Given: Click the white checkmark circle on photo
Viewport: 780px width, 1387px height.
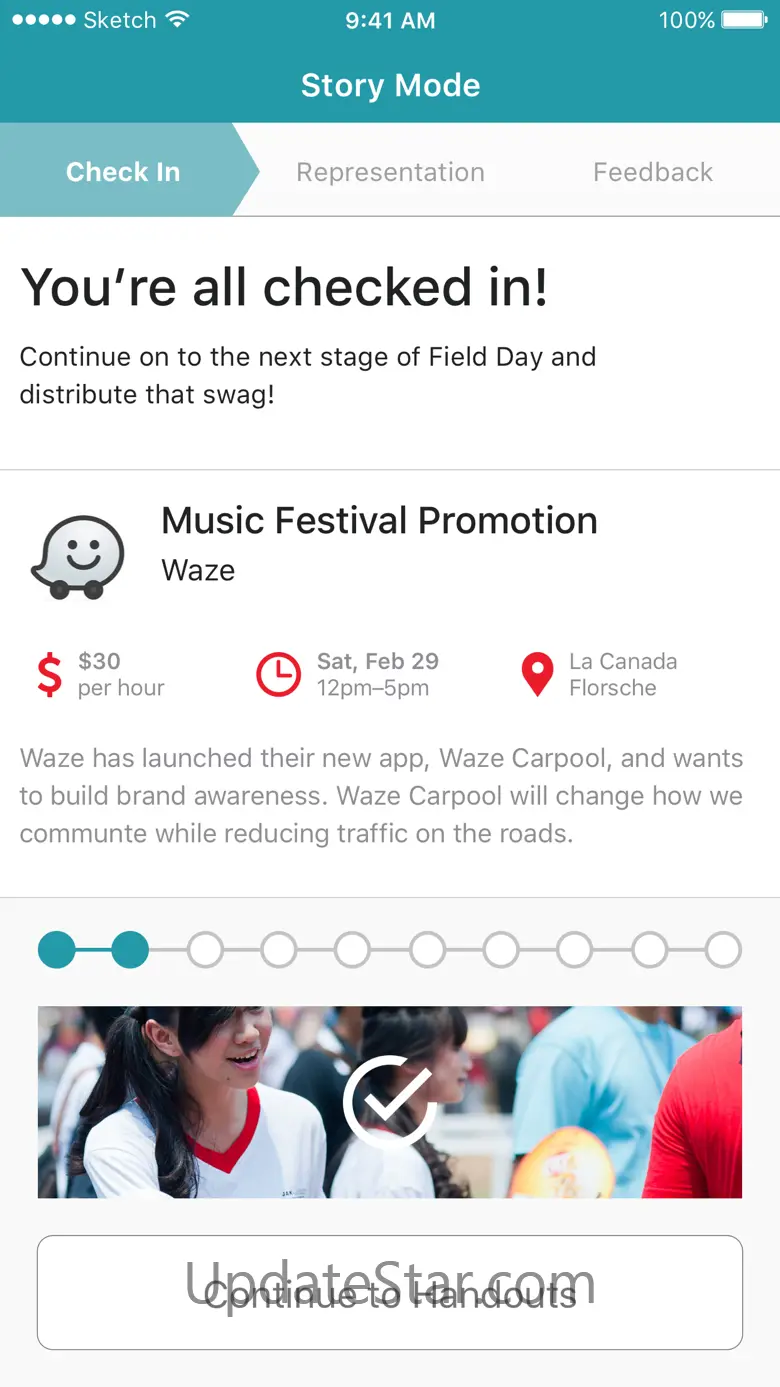Looking at the screenshot, I should 388,1101.
